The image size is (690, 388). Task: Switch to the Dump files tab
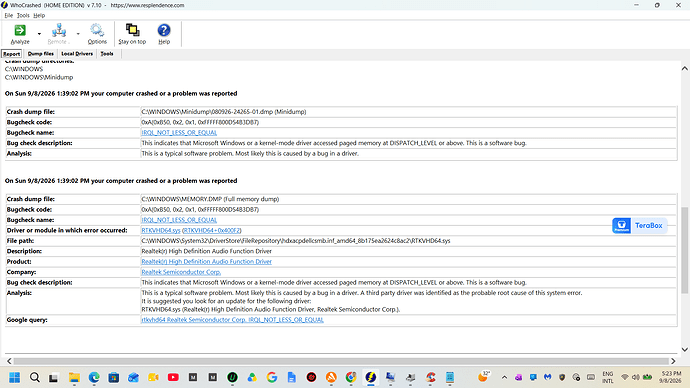tap(40, 54)
